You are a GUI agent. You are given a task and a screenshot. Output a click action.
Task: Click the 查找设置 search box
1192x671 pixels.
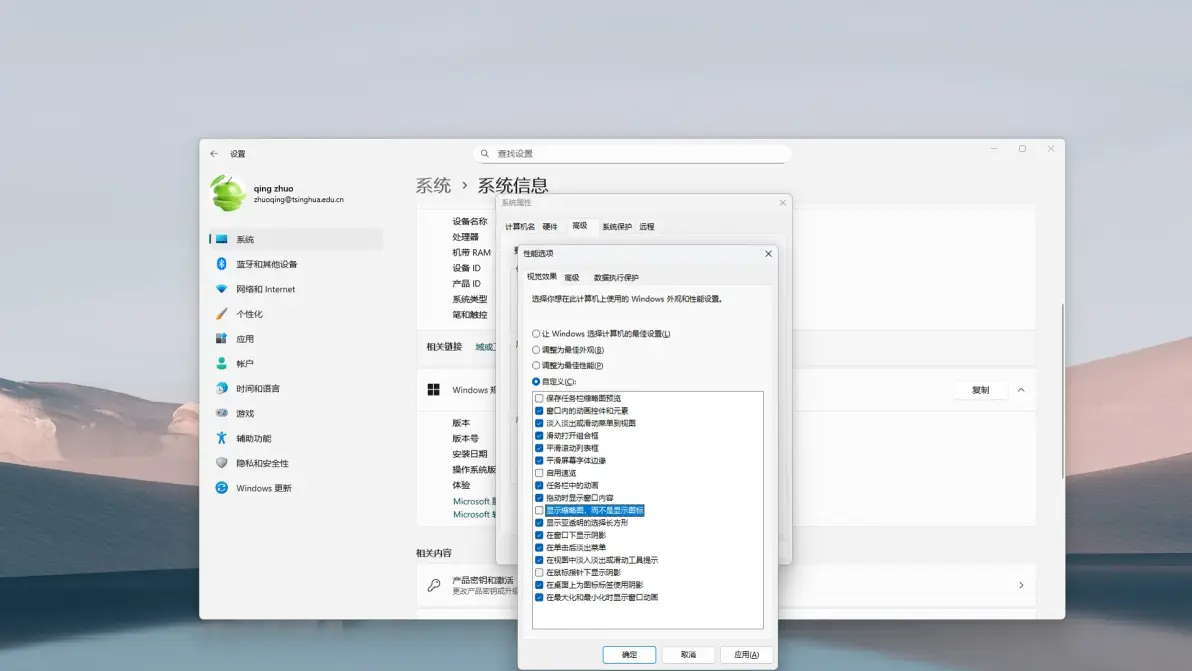pyautogui.click(x=632, y=154)
